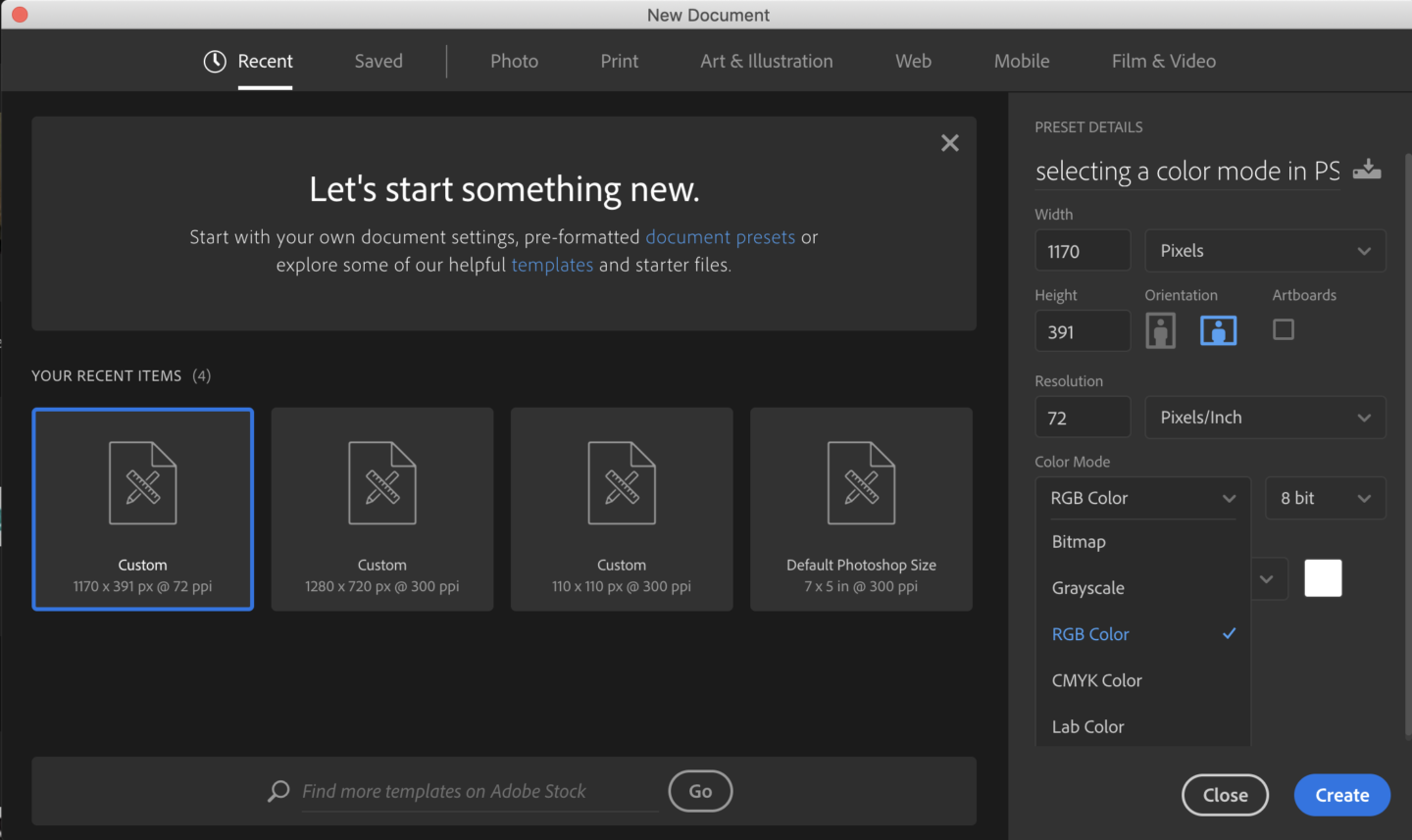This screenshot has width=1412, height=840.
Task: Open the Pixels/Inch resolution units dropdown
Action: pyautogui.click(x=1265, y=417)
